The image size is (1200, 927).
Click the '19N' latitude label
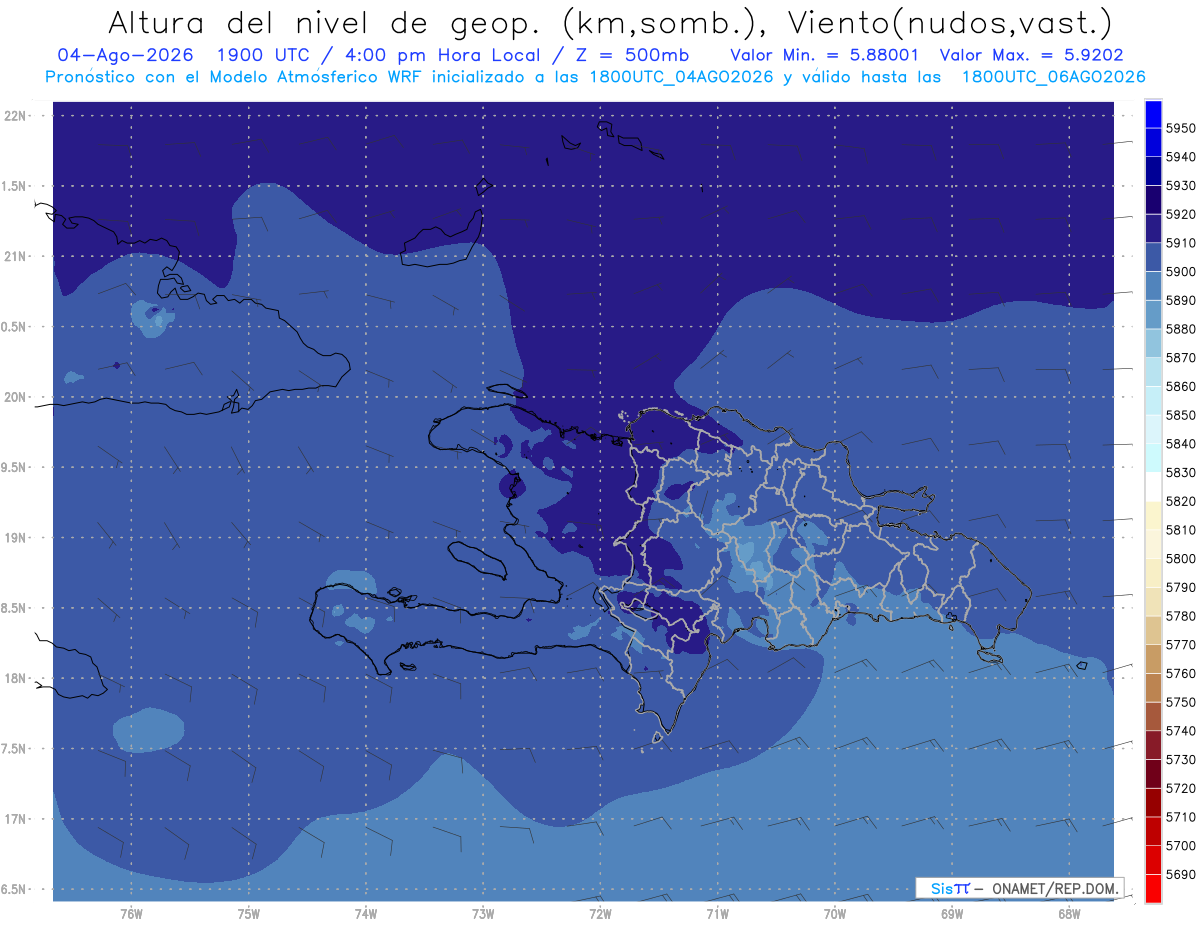[15, 538]
